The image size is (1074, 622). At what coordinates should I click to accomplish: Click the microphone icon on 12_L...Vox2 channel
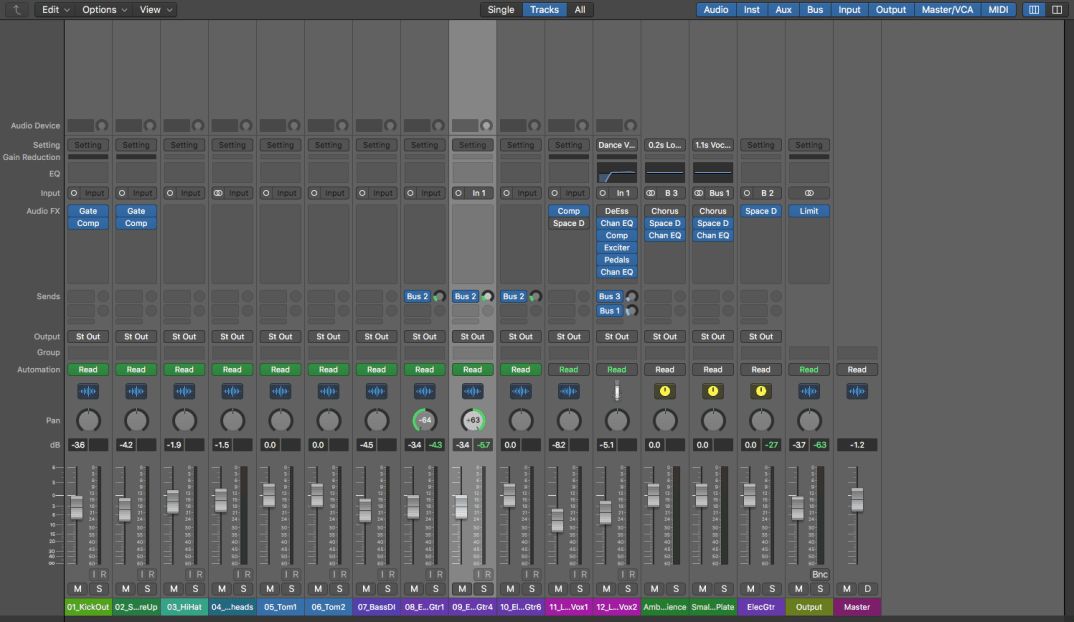coord(617,391)
